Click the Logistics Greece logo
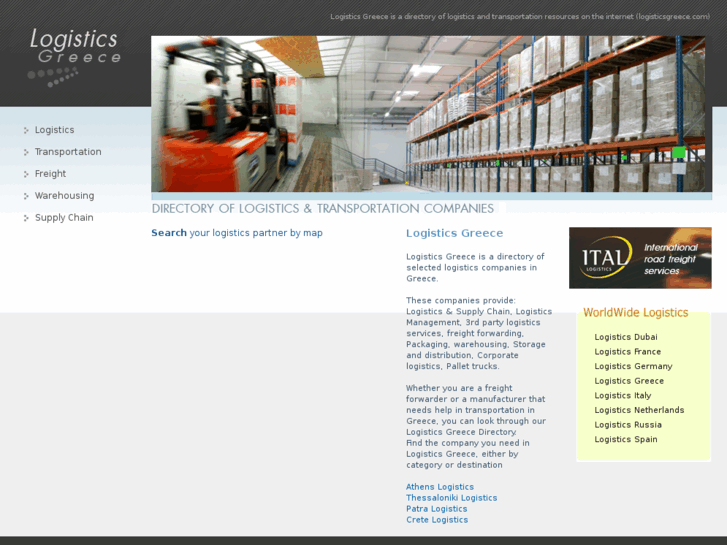This screenshot has height=545, width=727. (75, 57)
